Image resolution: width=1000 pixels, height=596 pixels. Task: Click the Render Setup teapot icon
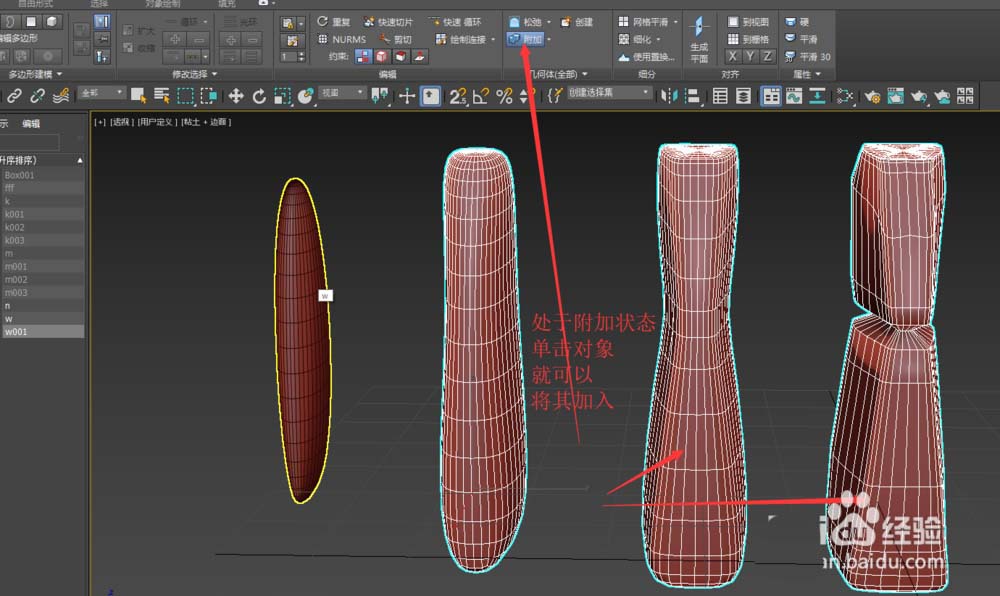pos(872,96)
